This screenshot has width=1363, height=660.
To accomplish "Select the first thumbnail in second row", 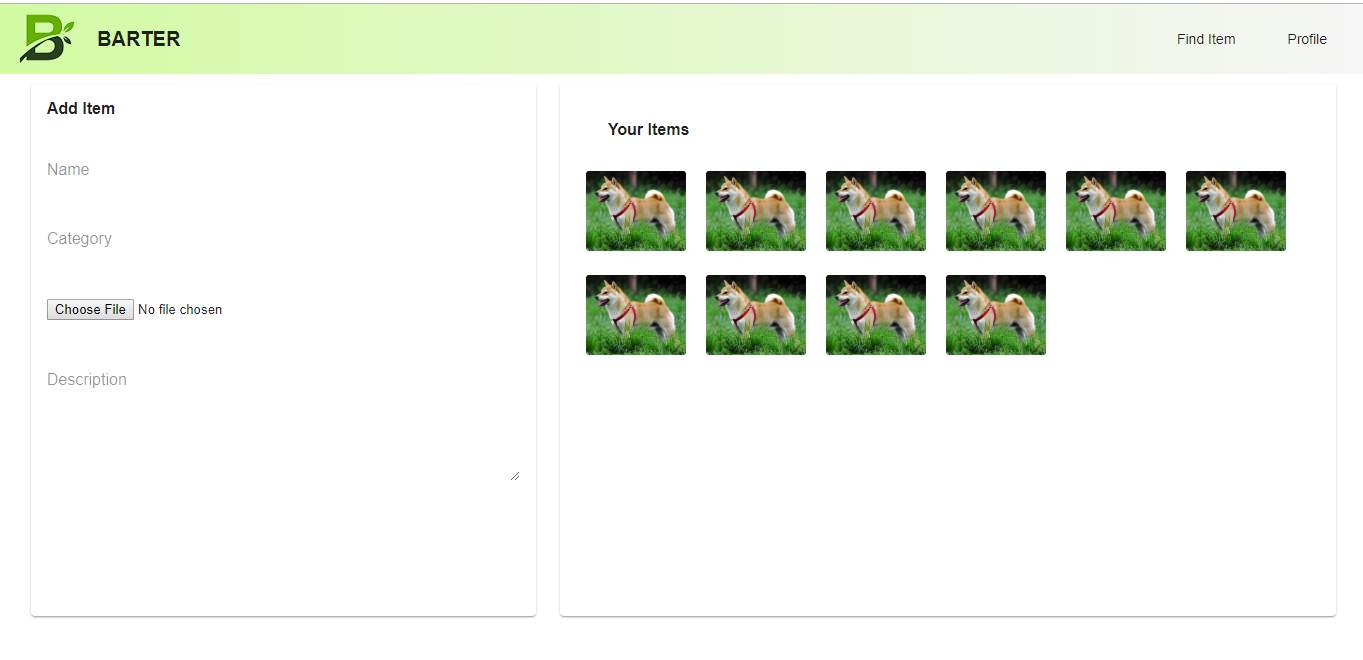I will point(636,315).
